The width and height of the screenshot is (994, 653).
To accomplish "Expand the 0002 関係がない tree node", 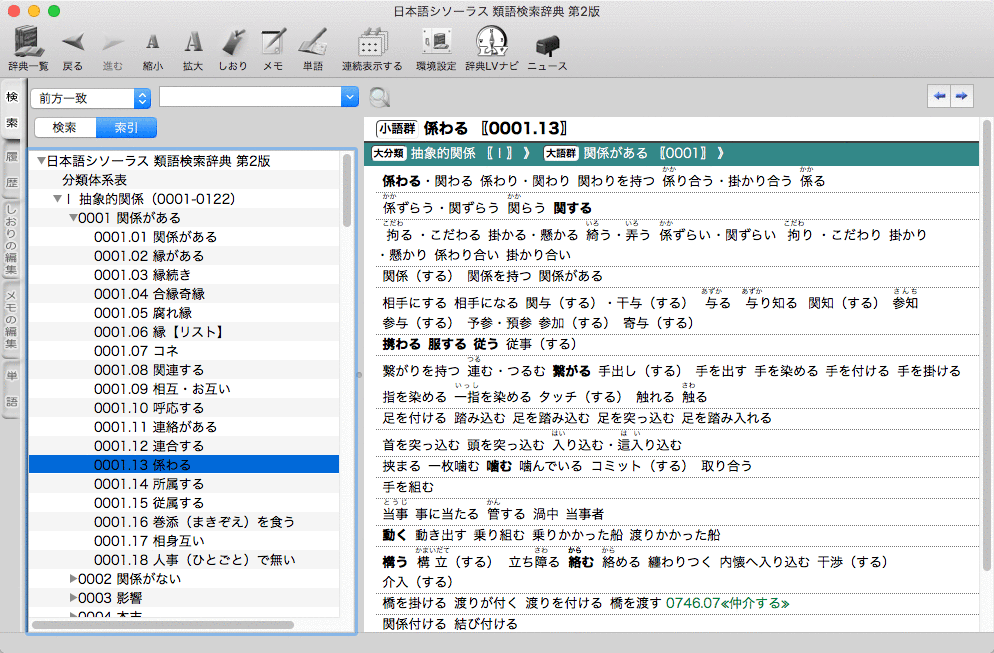I will (x=73, y=578).
